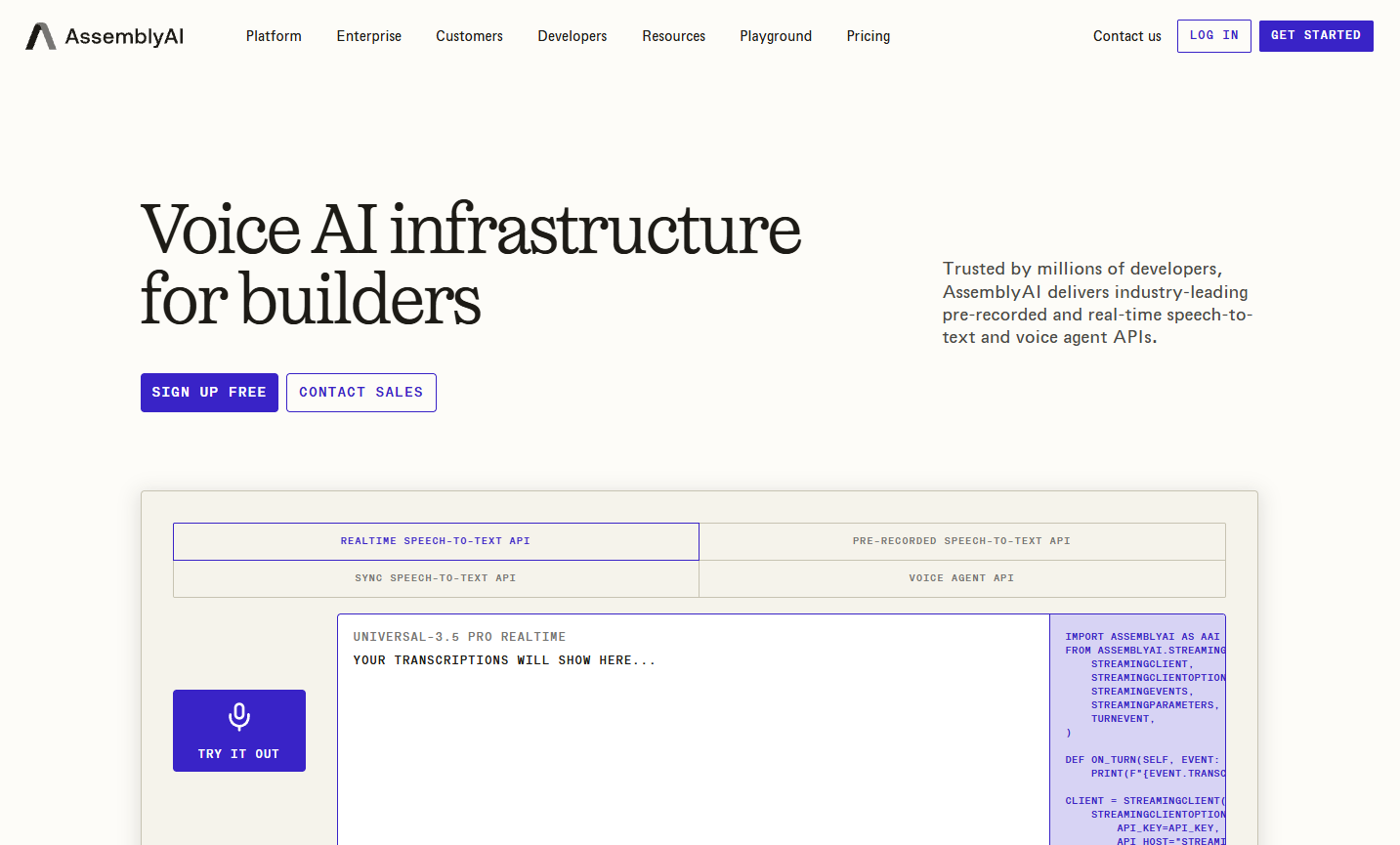Click the Contact Sales button

[361, 393]
